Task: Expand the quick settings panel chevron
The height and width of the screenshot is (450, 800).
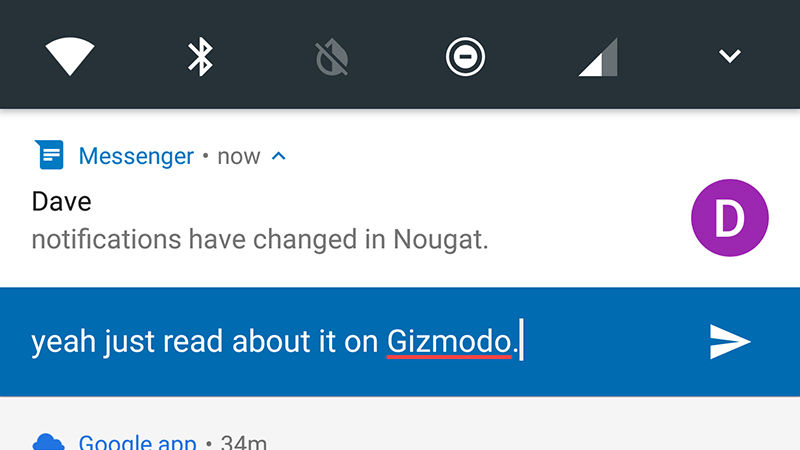Action: coord(730,56)
